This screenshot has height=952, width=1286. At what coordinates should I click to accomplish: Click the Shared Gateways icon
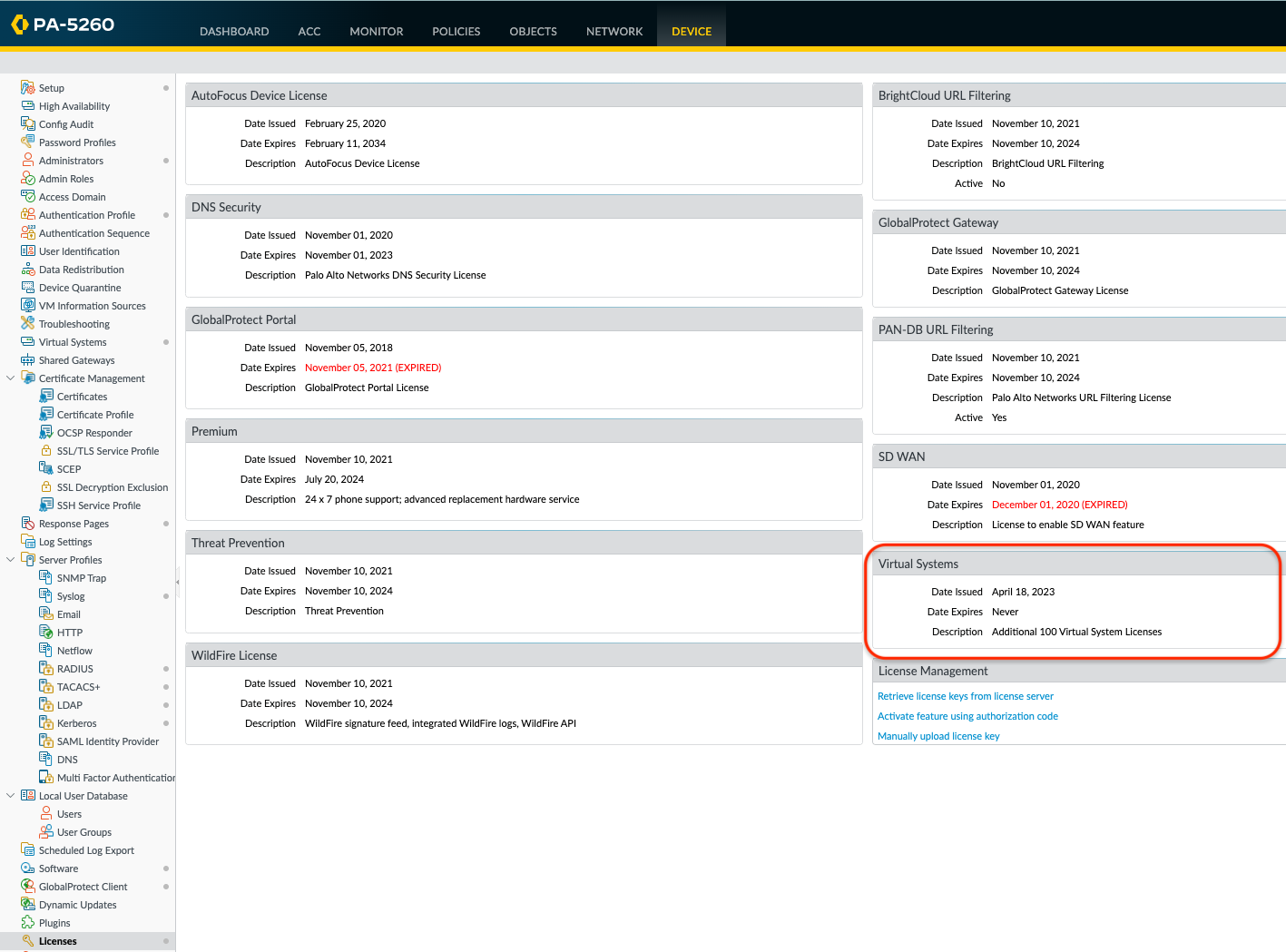(x=28, y=360)
